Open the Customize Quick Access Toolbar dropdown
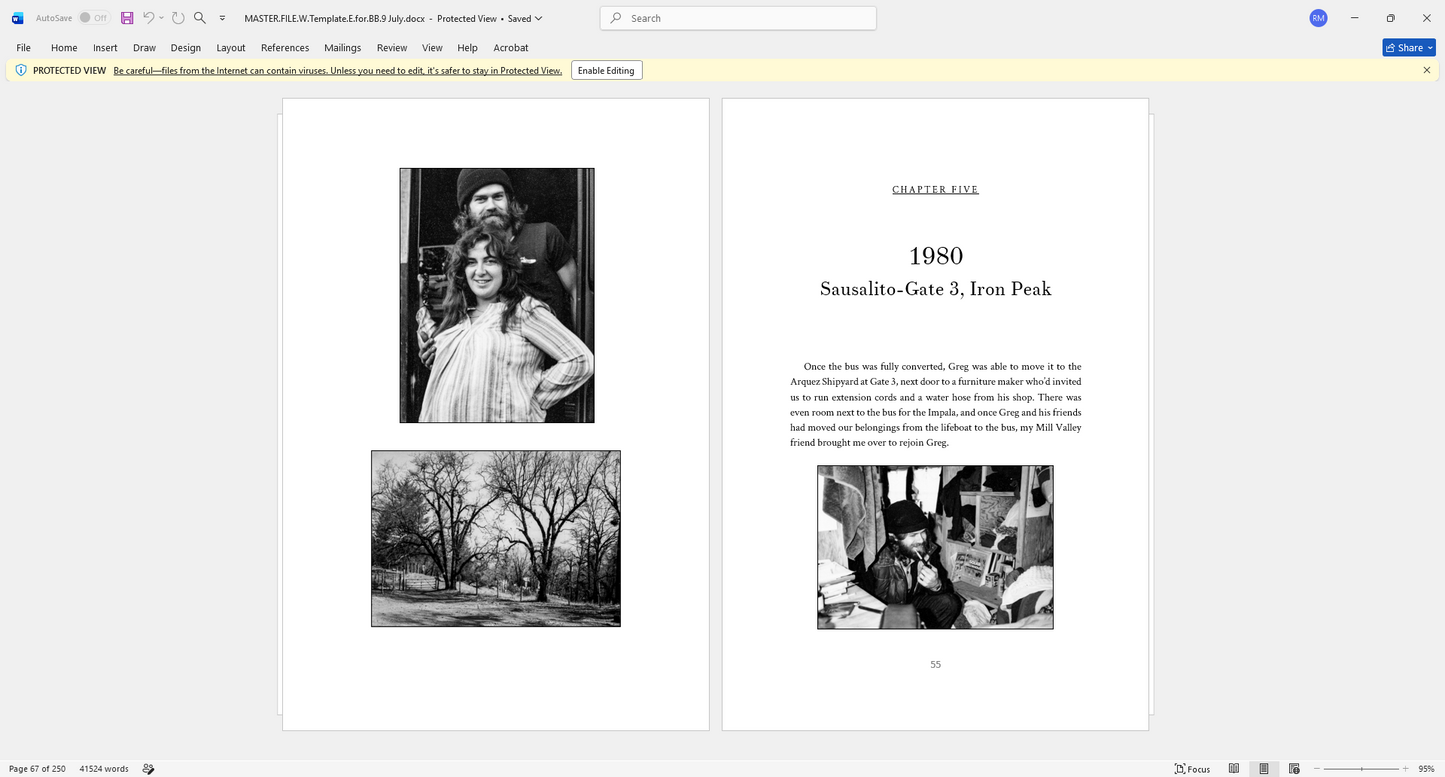1445x777 pixels. 222,18
